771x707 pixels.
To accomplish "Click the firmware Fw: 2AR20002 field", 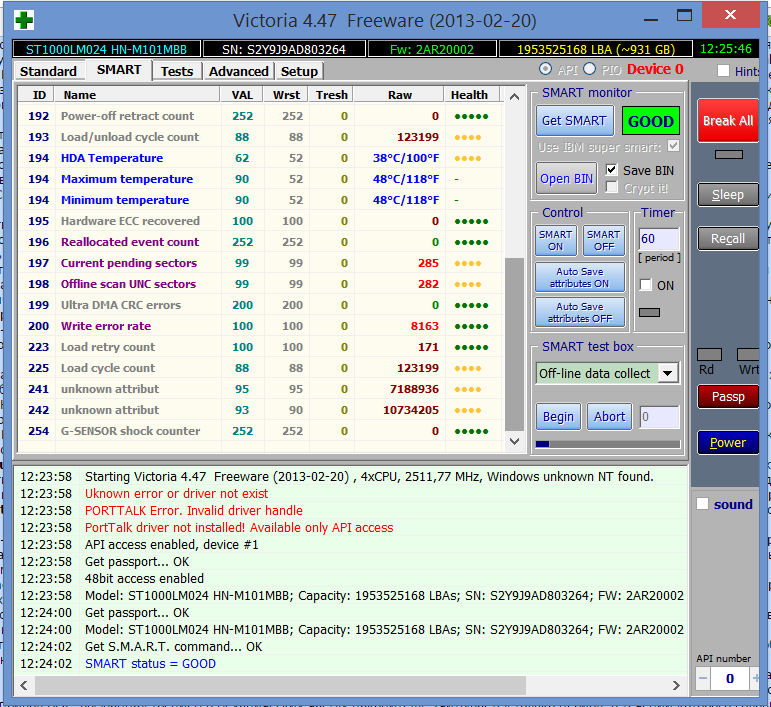I will tap(432, 50).
